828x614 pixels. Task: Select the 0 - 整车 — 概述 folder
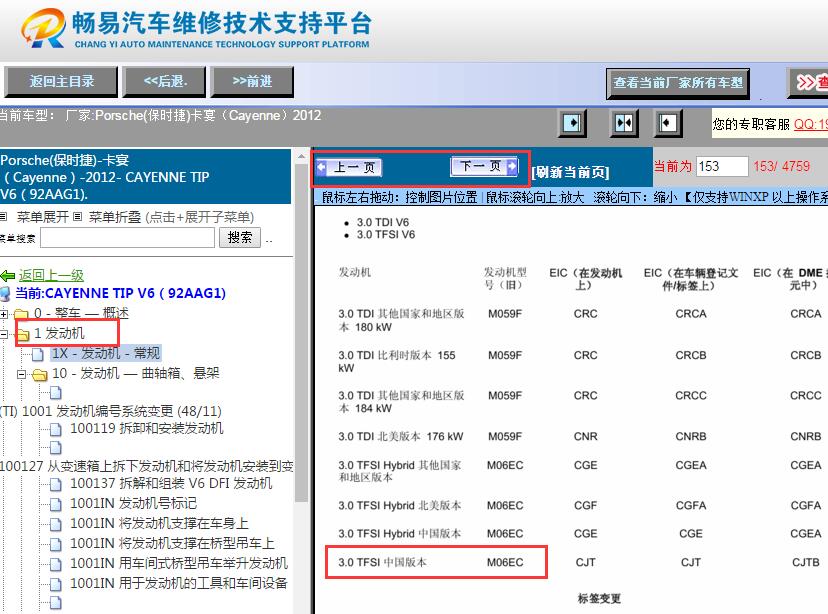[x=81, y=313]
